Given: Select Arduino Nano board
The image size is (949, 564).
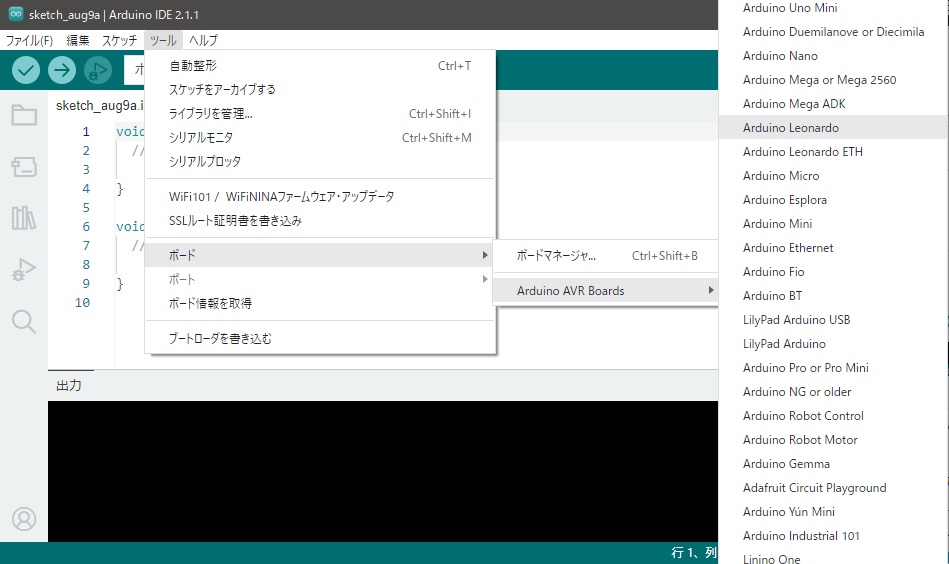Looking at the screenshot, I should (x=833, y=56).
